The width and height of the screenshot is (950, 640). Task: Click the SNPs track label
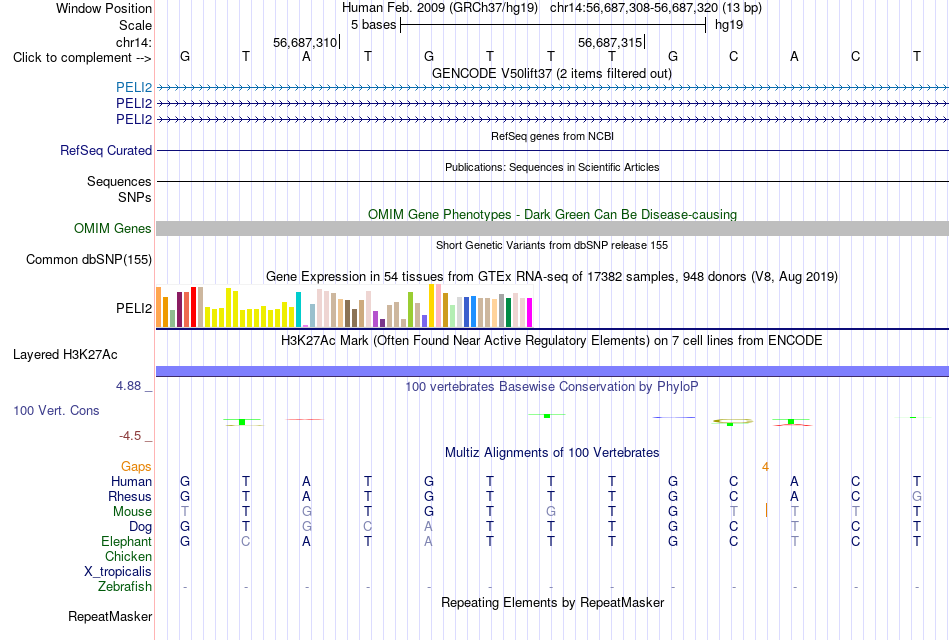click(x=135, y=198)
